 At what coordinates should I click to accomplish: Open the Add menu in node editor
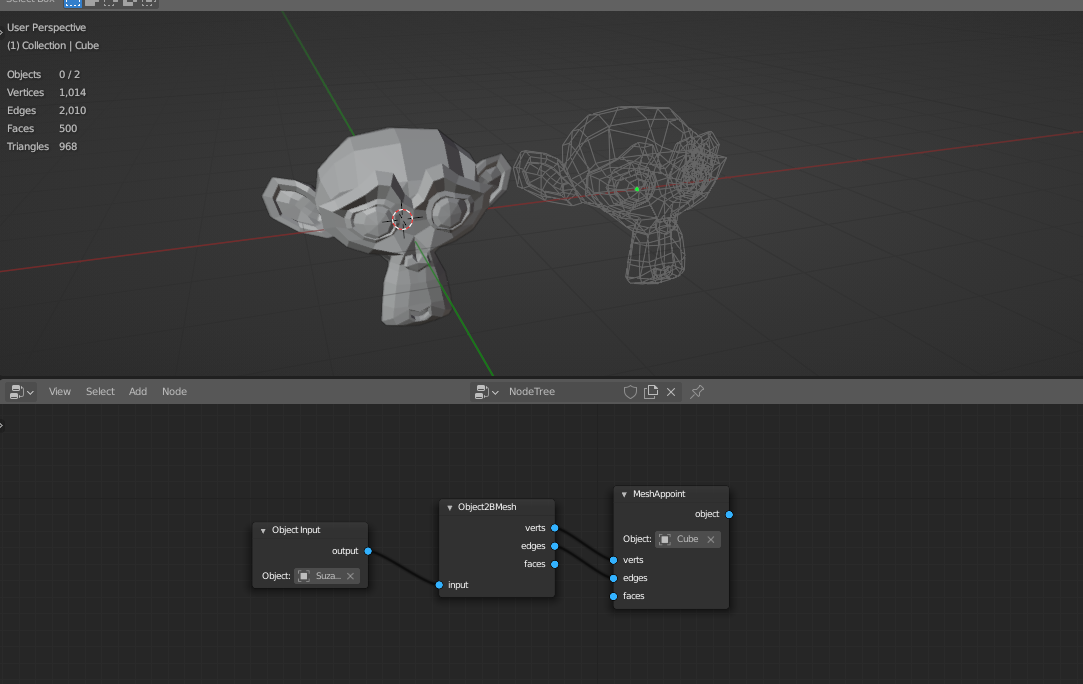[x=138, y=392]
